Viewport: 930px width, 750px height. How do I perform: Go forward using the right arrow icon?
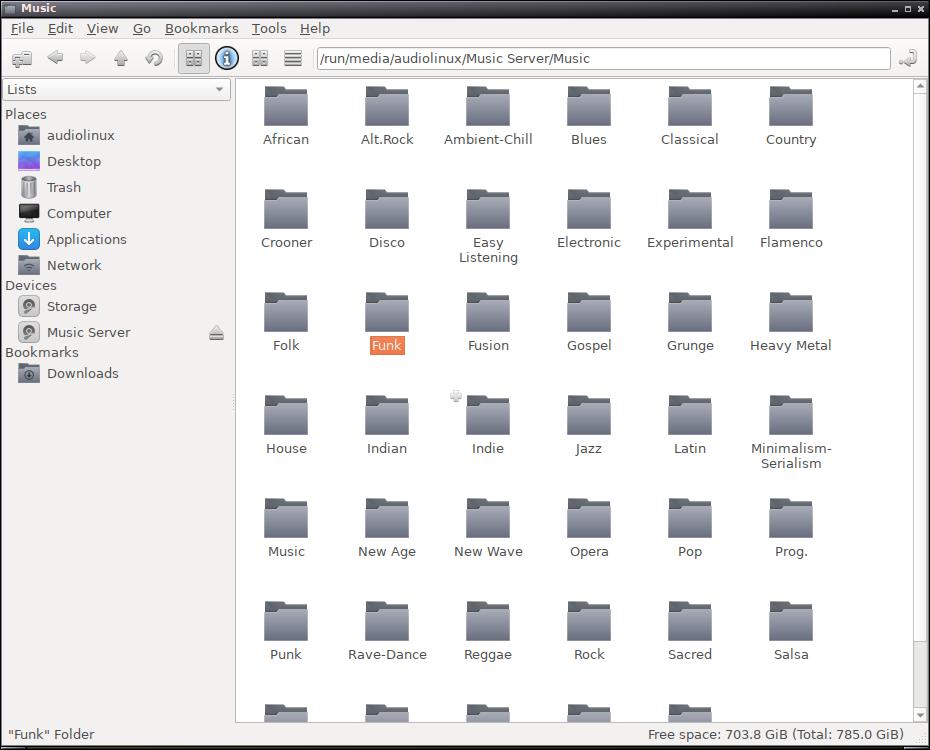pyautogui.click(x=88, y=58)
